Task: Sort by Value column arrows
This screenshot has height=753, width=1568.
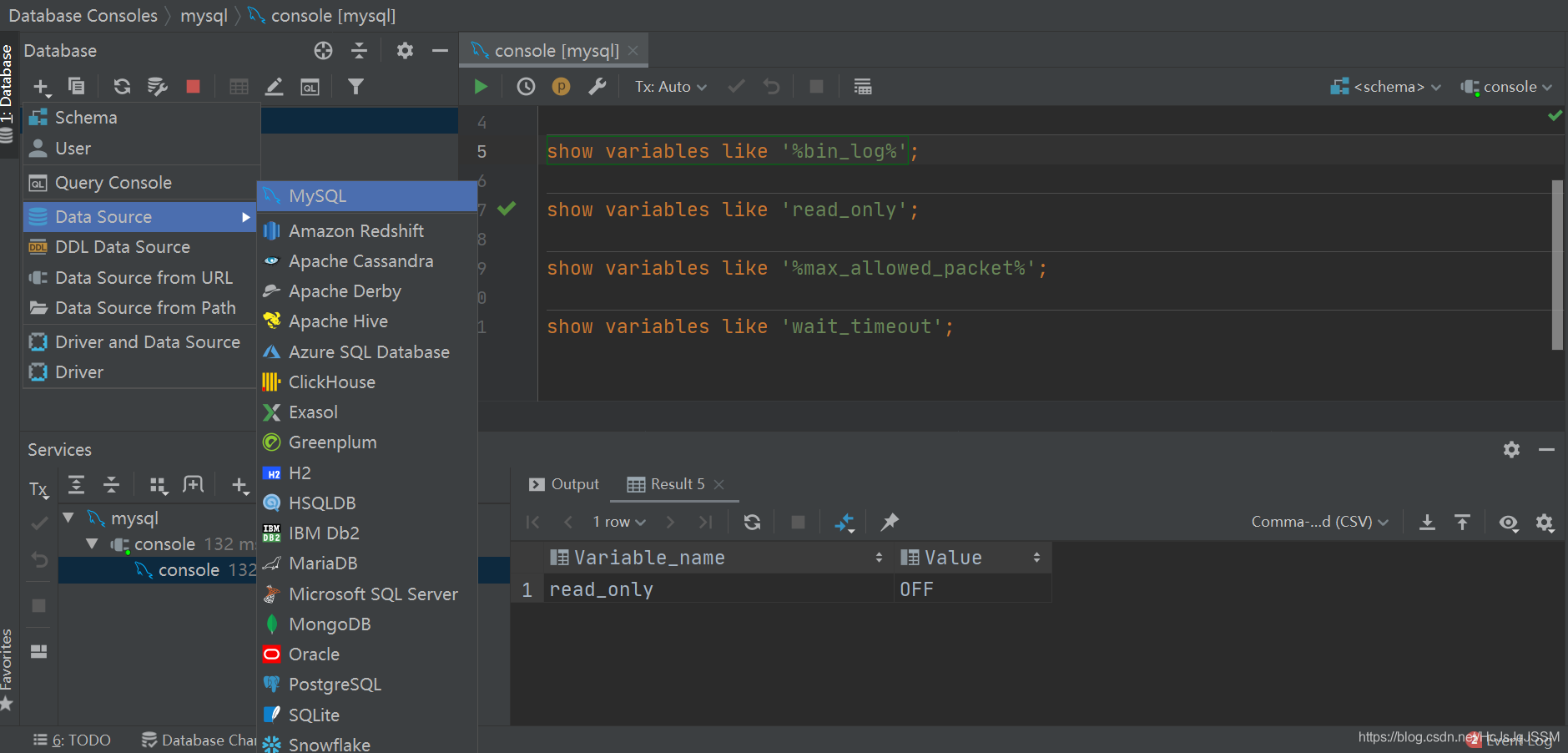Action: tap(1036, 558)
